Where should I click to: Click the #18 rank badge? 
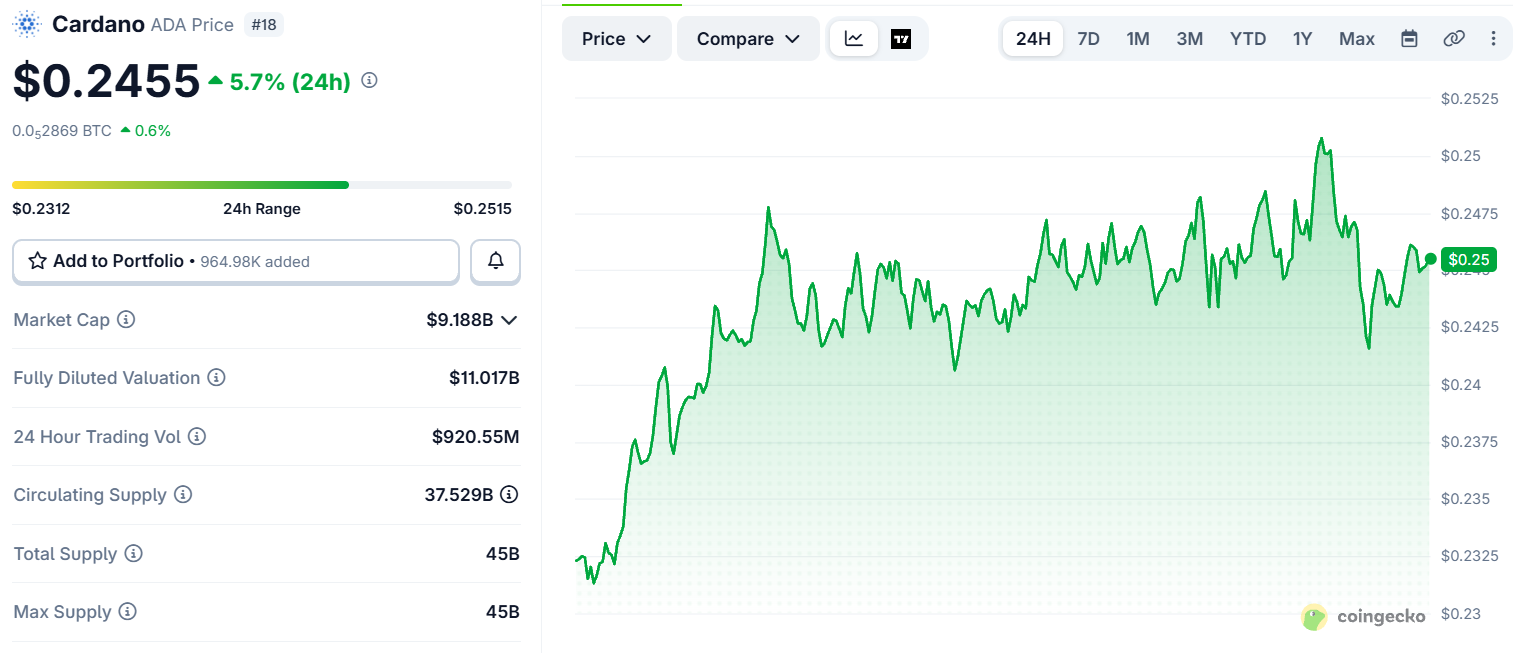[x=263, y=24]
